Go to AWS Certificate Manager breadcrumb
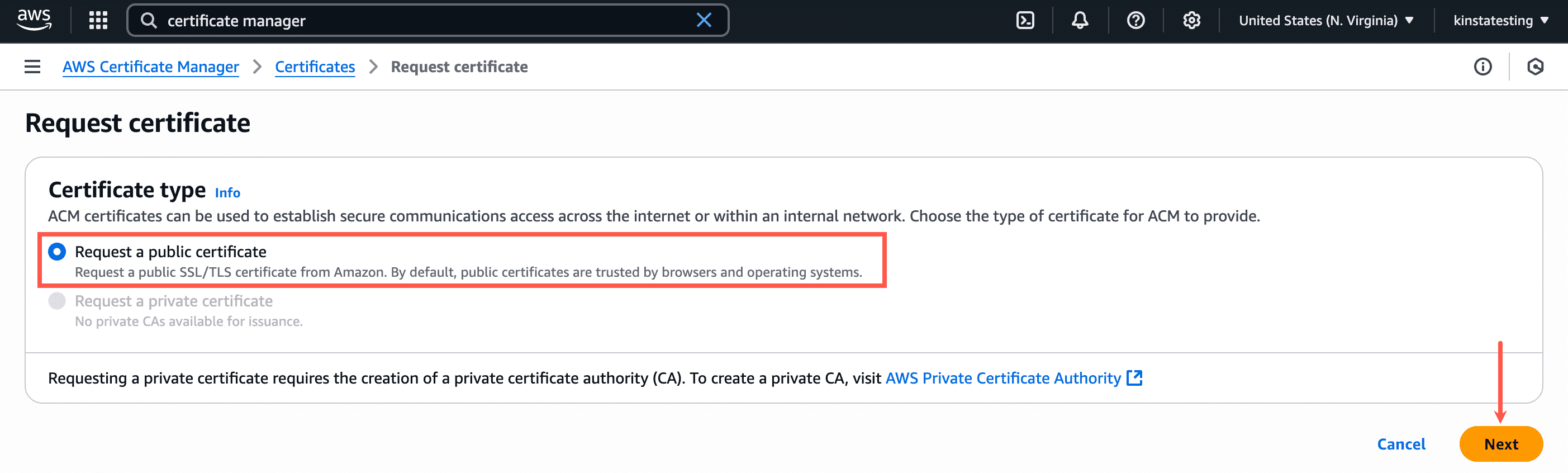The height and width of the screenshot is (473, 1568). pos(150,67)
